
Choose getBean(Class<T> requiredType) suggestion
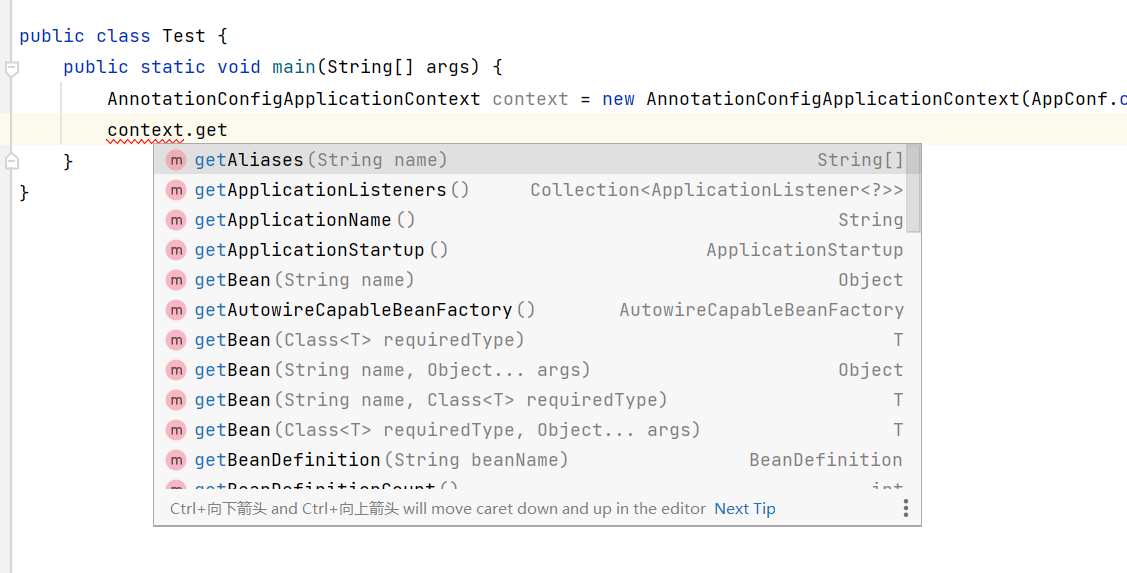pyautogui.click(x=359, y=340)
